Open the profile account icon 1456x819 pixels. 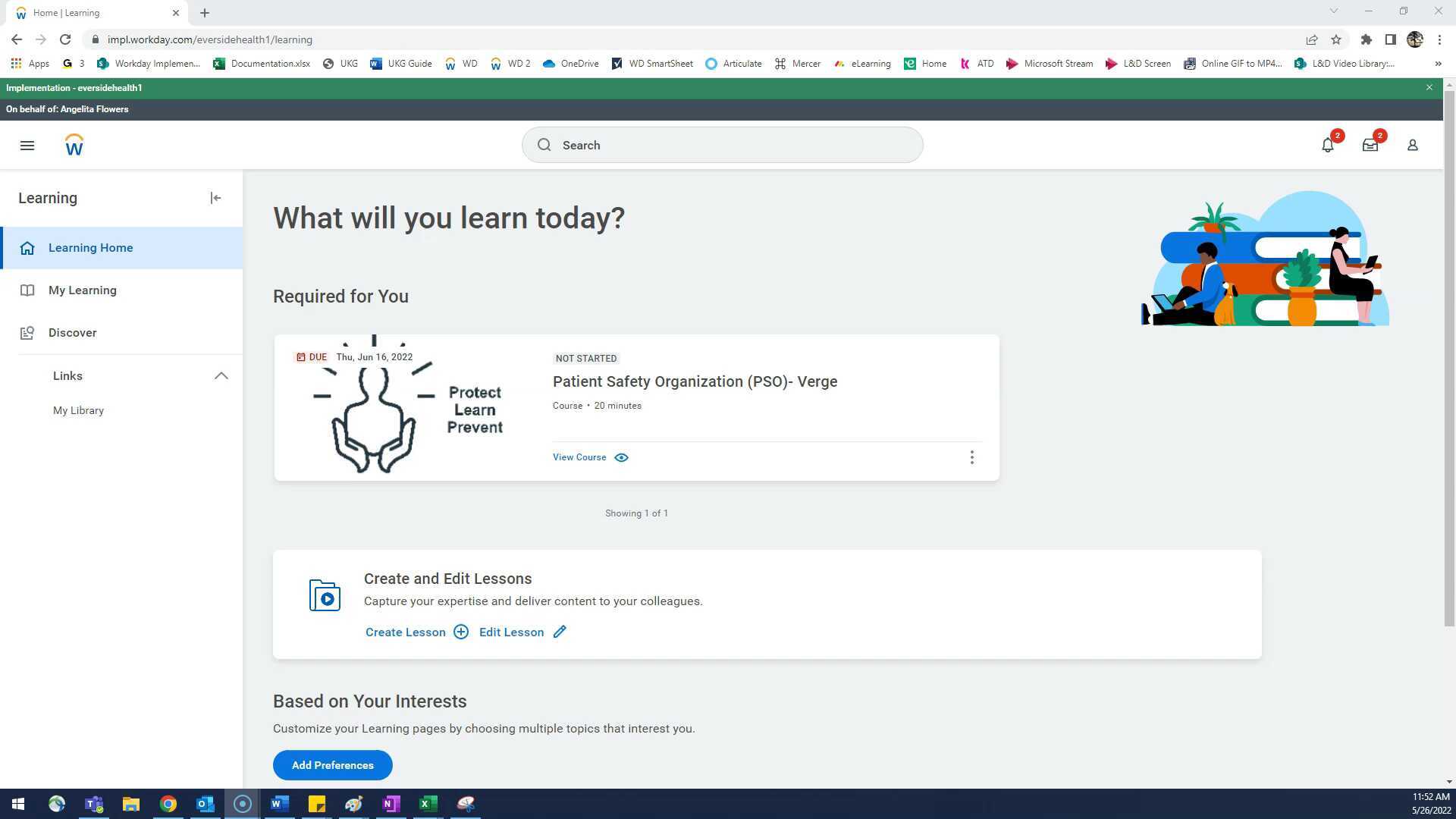[1413, 145]
